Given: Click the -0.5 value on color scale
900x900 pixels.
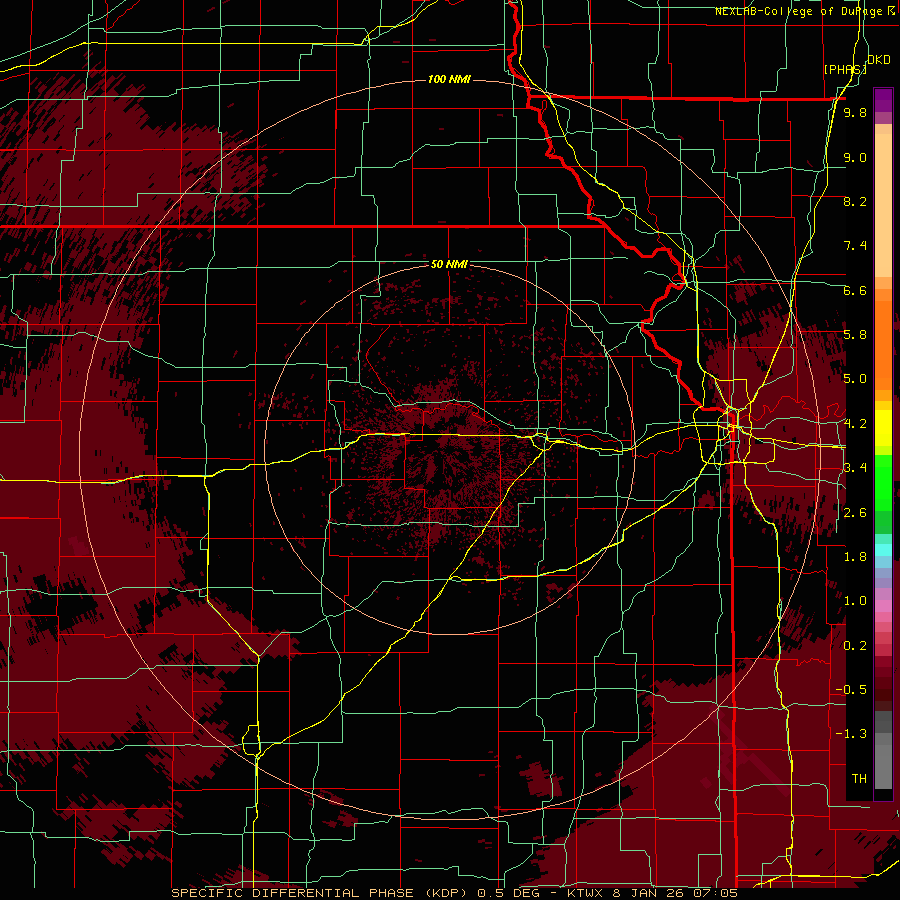Looking at the screenshot, I should (851, 690).
